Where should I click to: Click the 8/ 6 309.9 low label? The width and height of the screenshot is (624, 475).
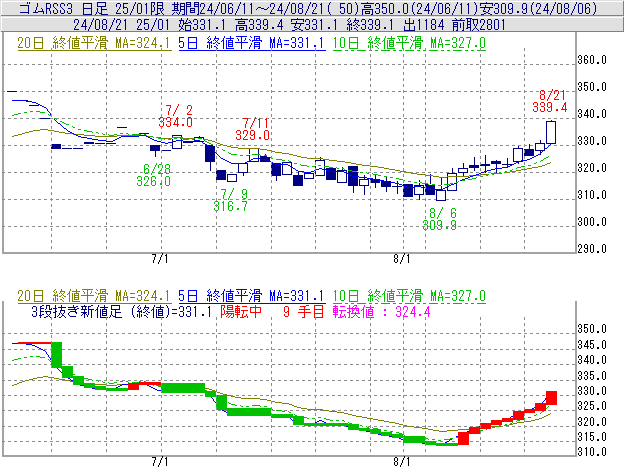(439, 219)
